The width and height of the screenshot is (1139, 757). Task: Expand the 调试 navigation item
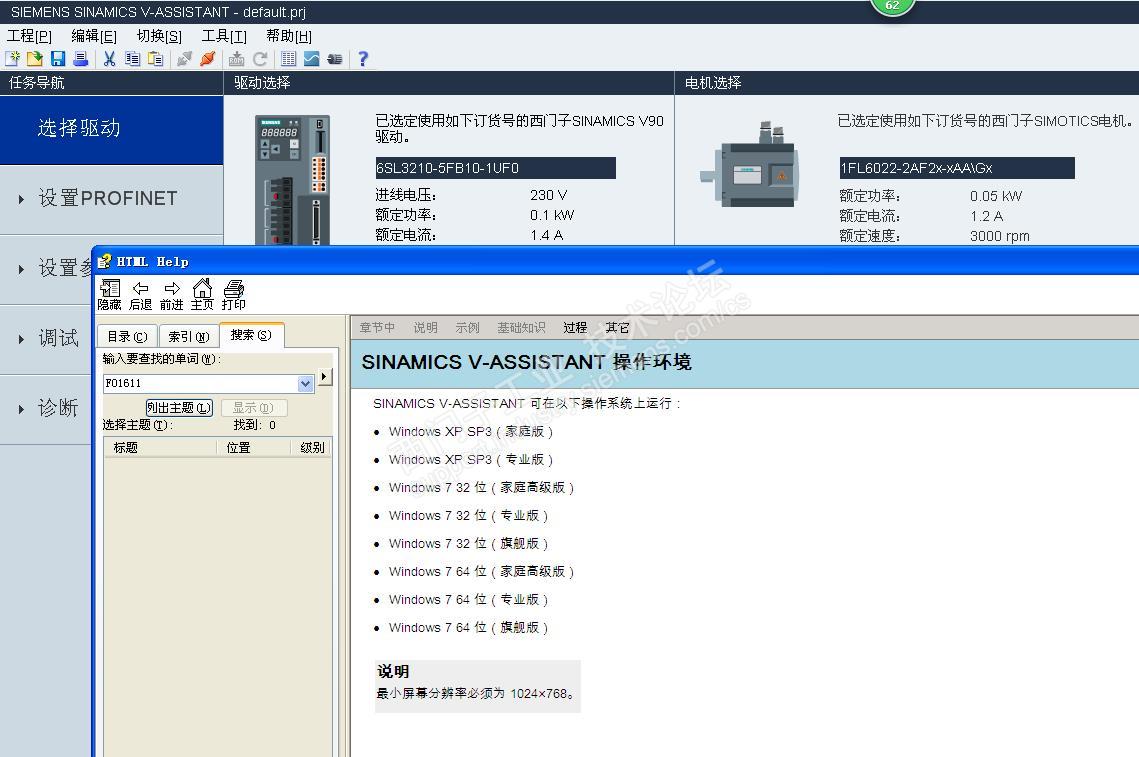[46, 338]
